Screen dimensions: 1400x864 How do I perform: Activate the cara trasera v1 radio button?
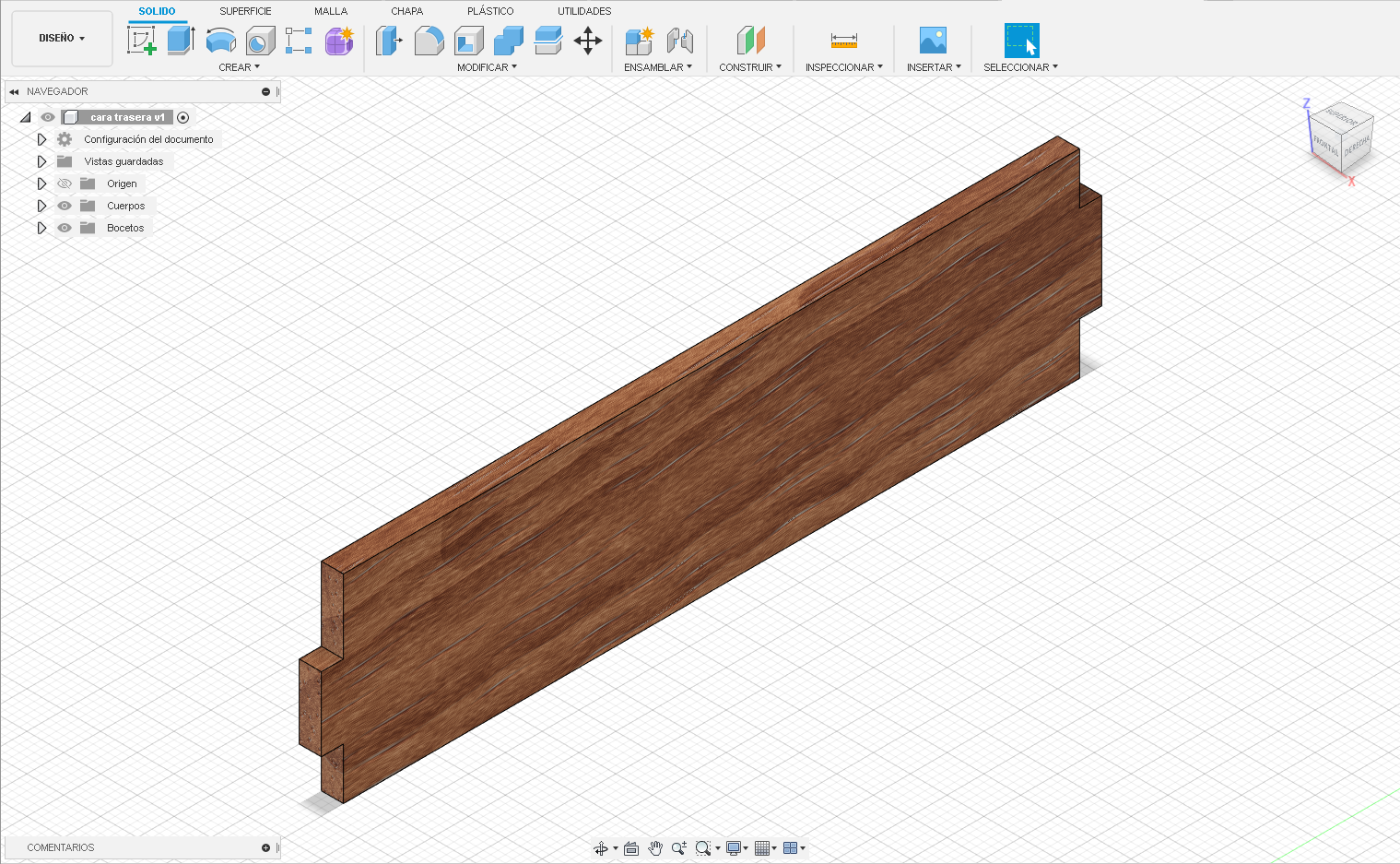click(183, 117)
